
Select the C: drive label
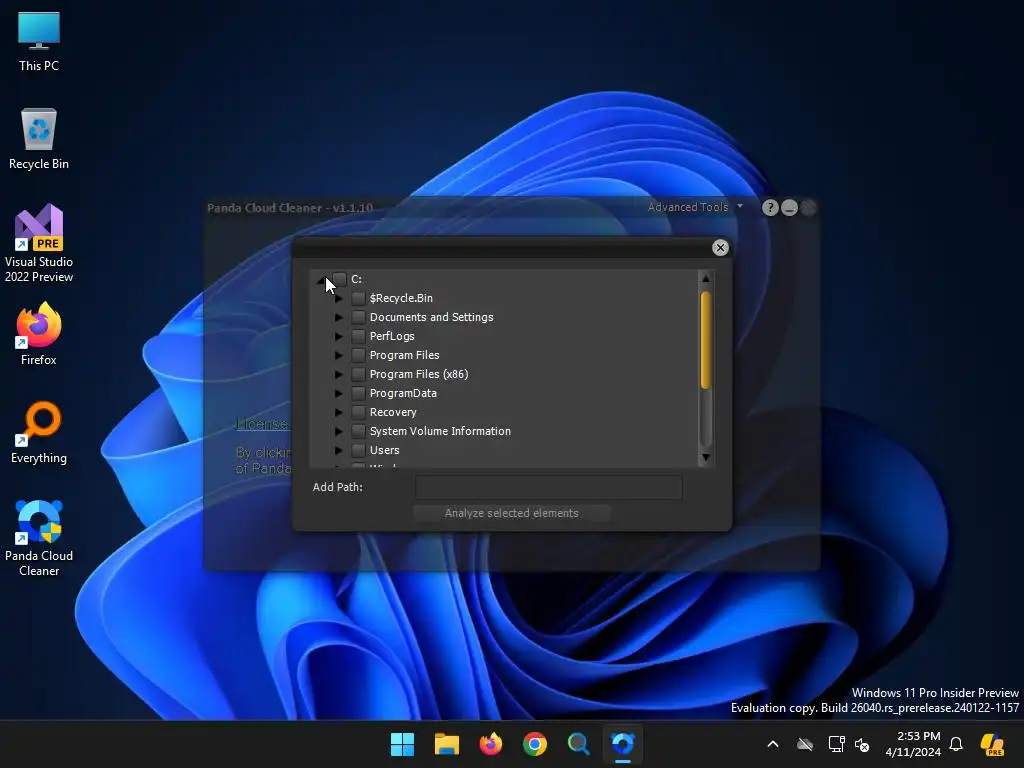click(357, 279)
